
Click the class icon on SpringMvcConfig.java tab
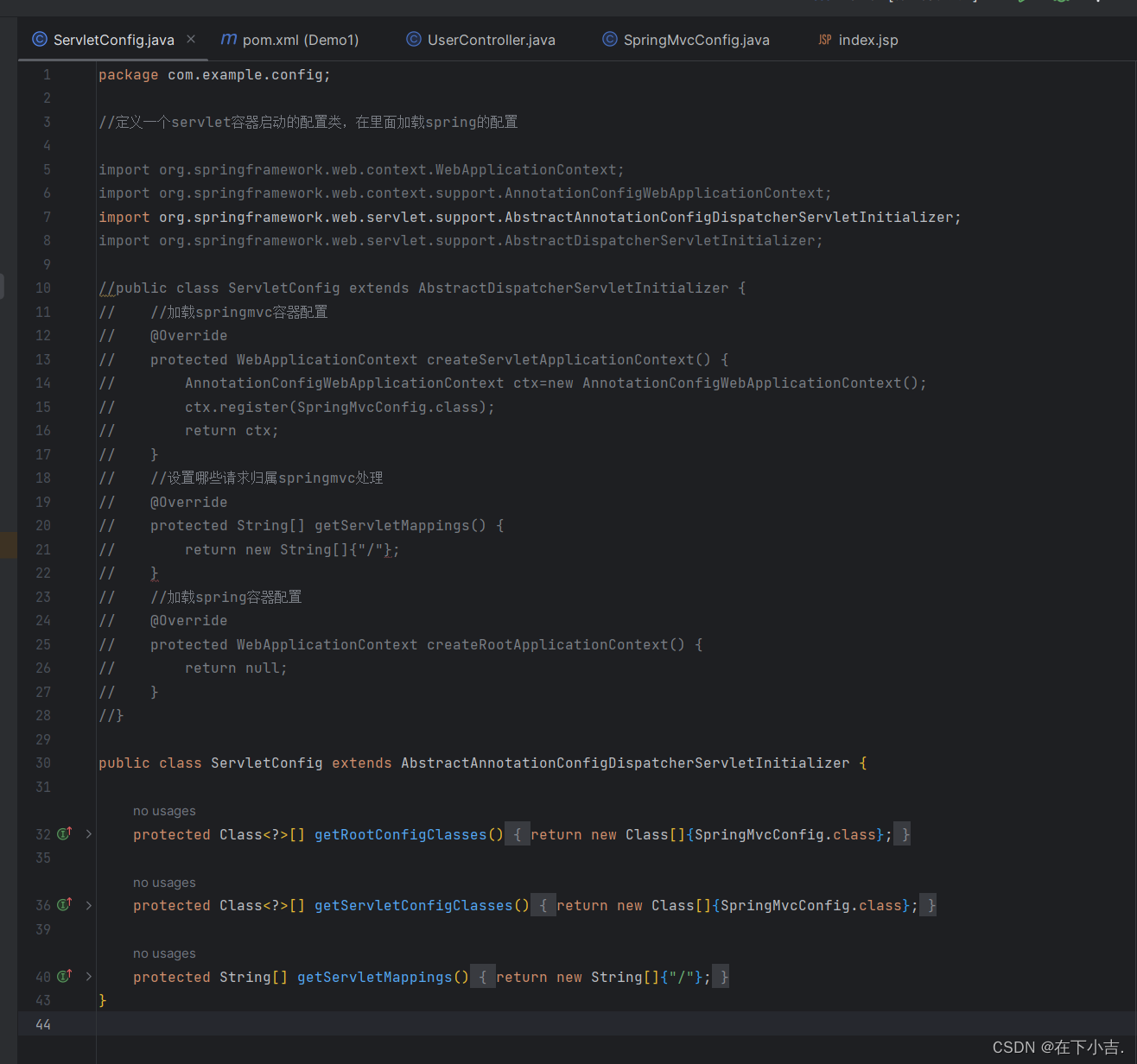(610, 40)
